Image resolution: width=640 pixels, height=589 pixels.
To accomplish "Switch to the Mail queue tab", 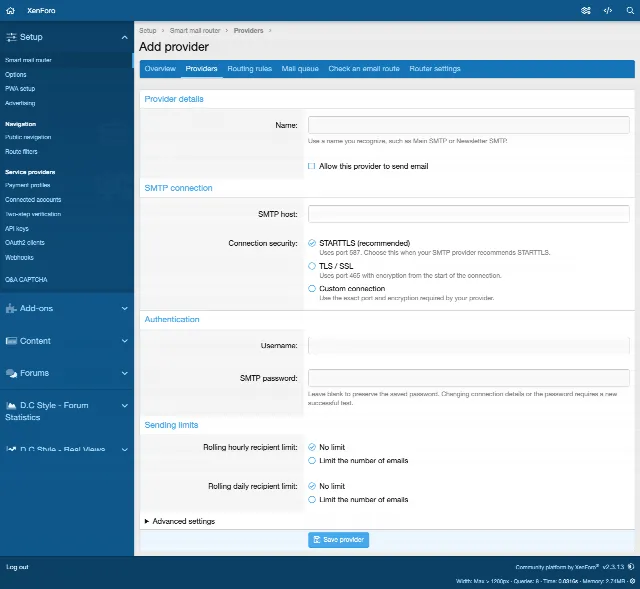I will point(300,69).
